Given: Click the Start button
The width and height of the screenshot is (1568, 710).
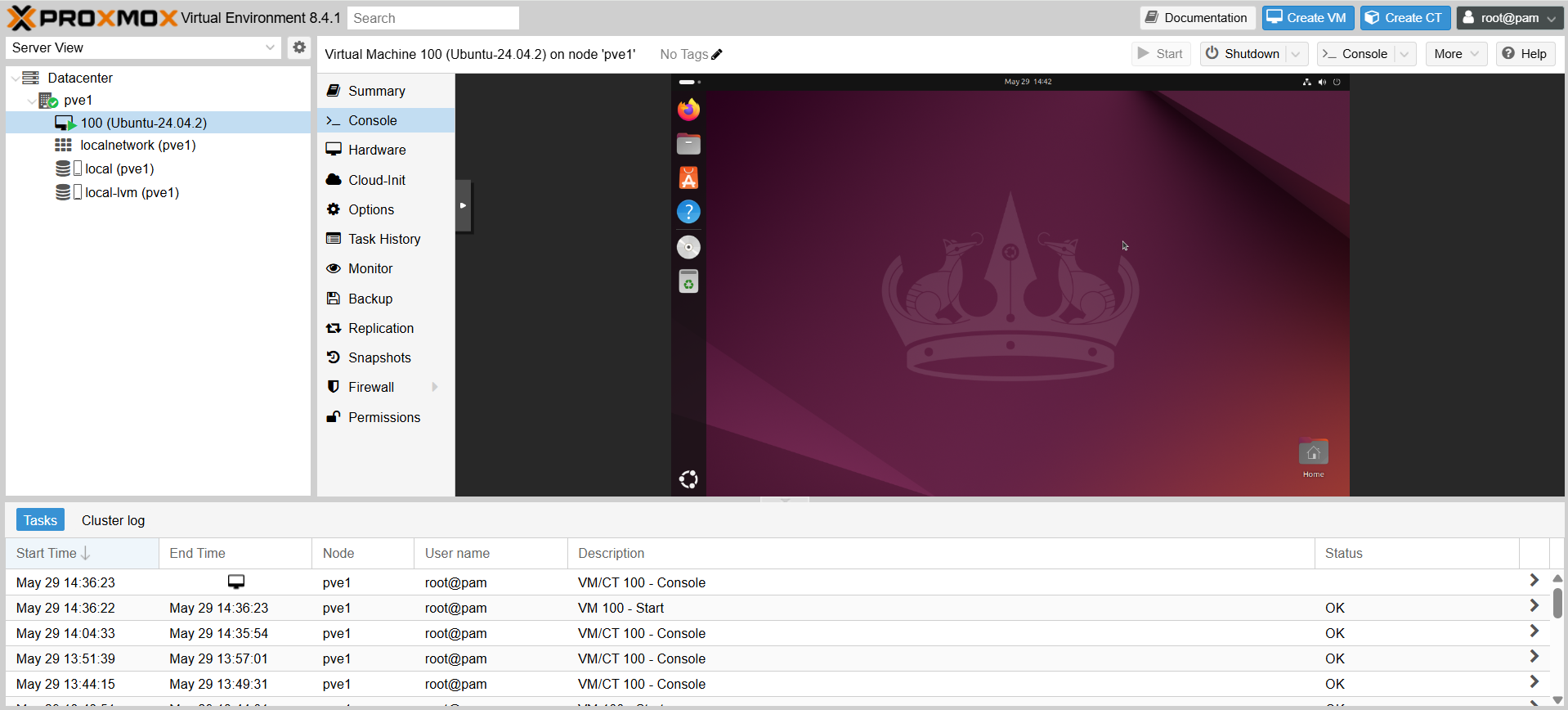Looking at the screenshot, I should (x=1161, y=54).
